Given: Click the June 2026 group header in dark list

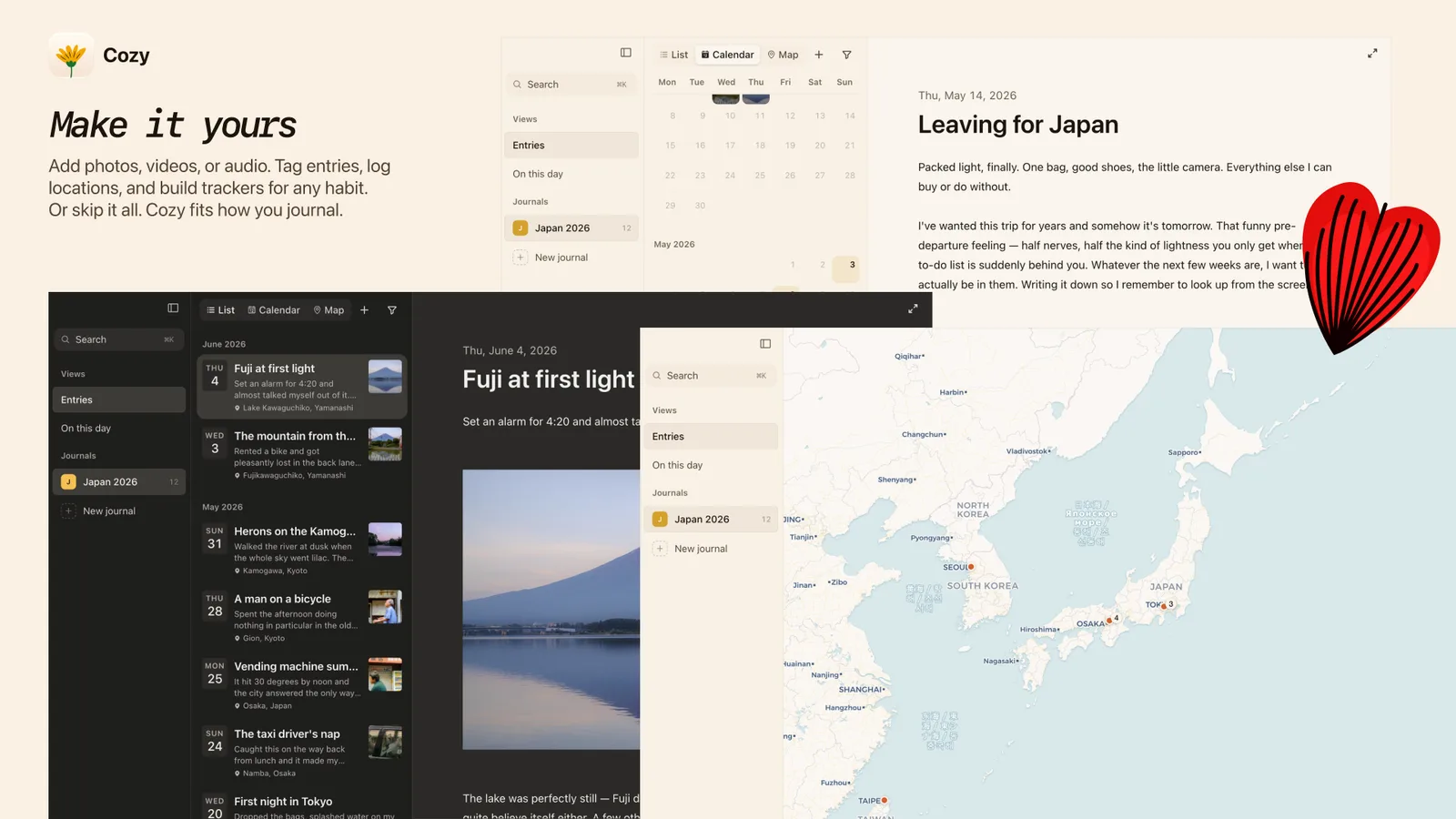Looking at the screenshot, I should 224,345.
